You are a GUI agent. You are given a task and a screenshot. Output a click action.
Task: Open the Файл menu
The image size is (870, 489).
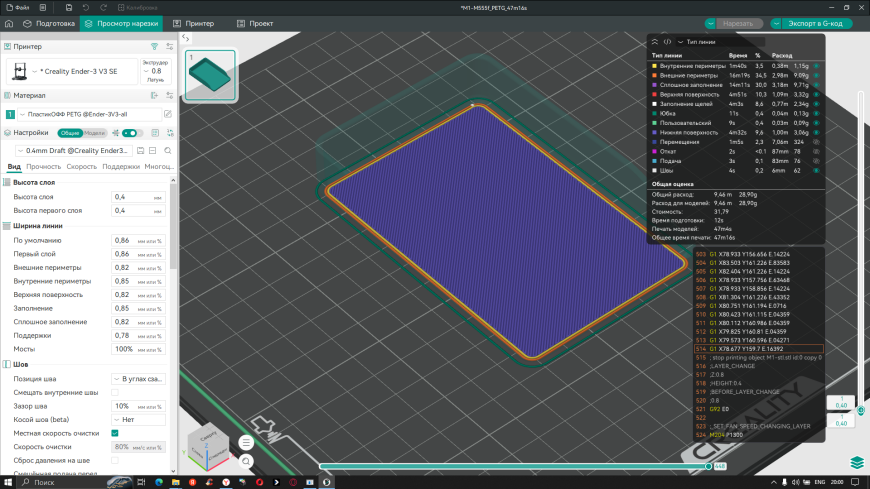pyautogui.click(x=18, y=8)
